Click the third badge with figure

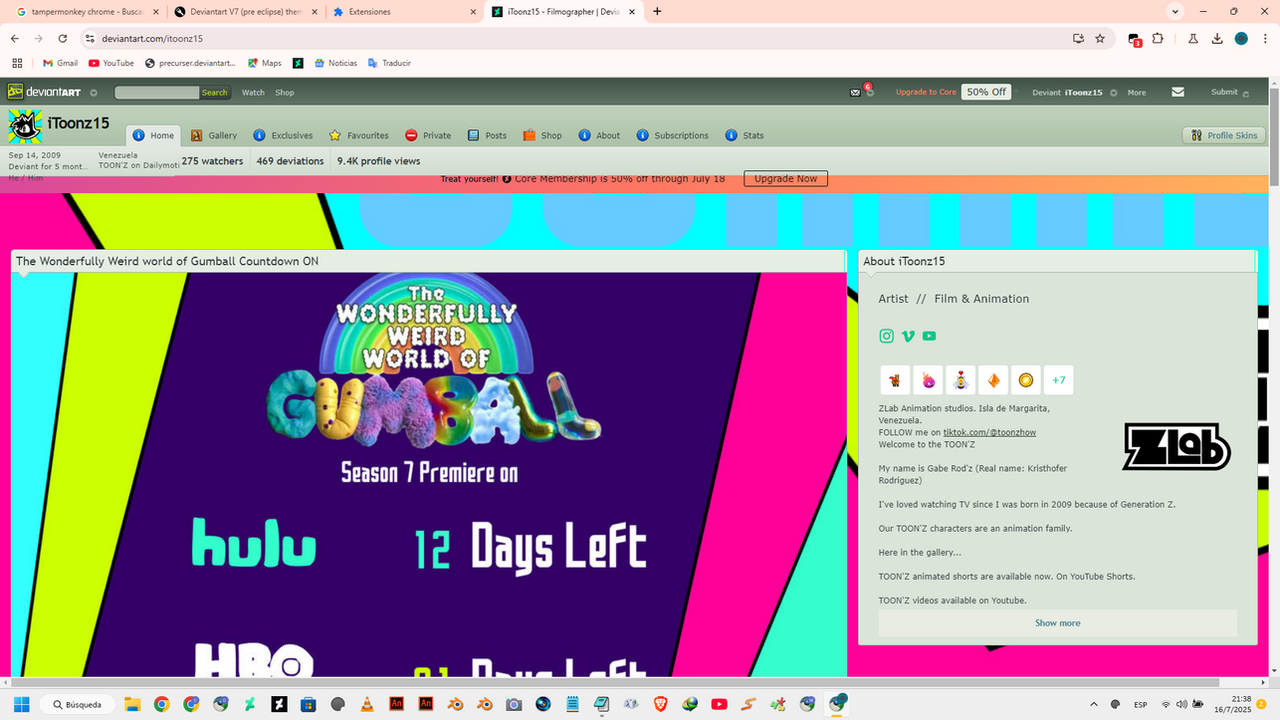960,380
